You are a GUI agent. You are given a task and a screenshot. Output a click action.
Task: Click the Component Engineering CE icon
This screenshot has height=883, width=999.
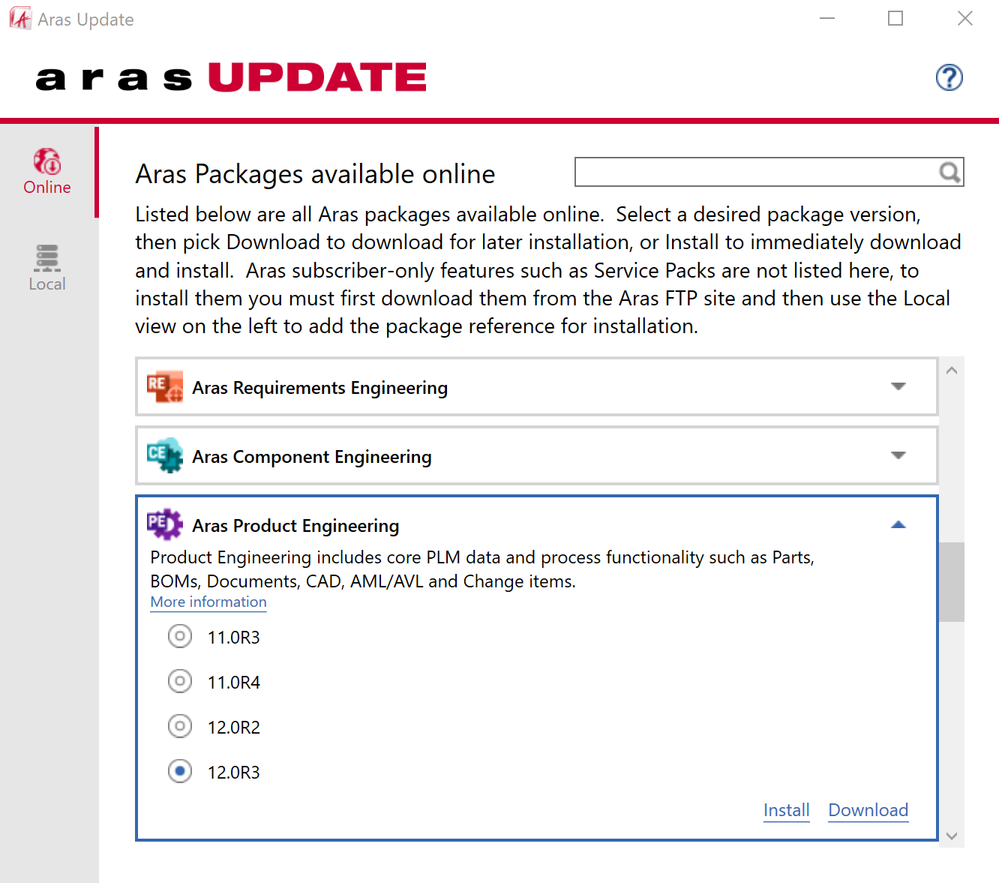[165, 456]
